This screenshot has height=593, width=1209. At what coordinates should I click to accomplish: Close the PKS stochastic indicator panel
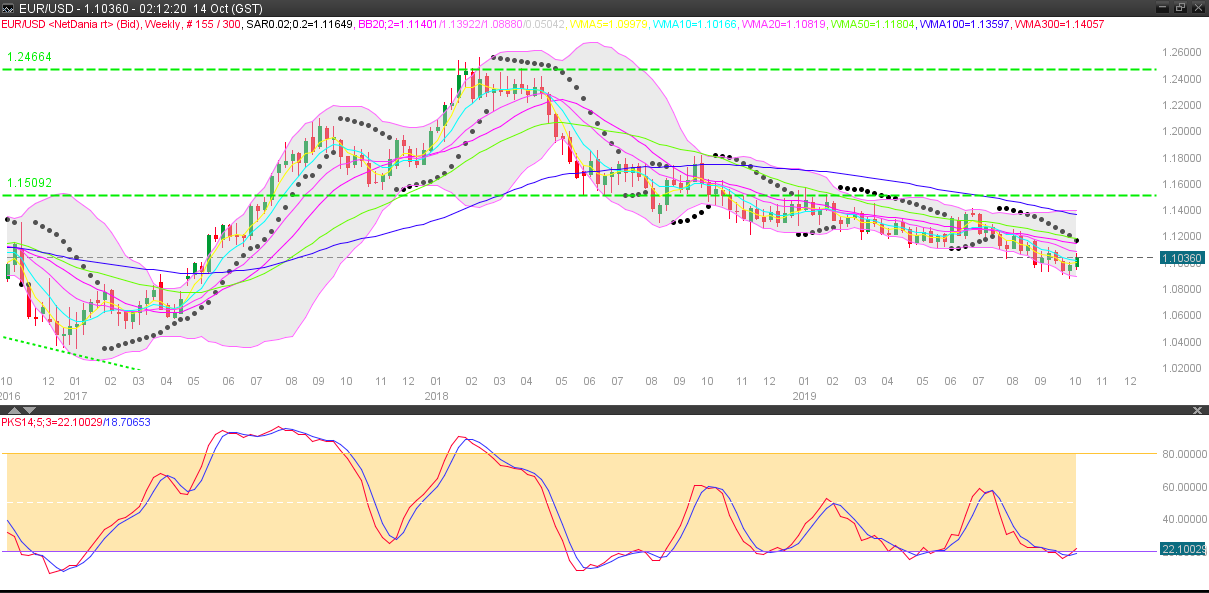(x=1199, y=410)
